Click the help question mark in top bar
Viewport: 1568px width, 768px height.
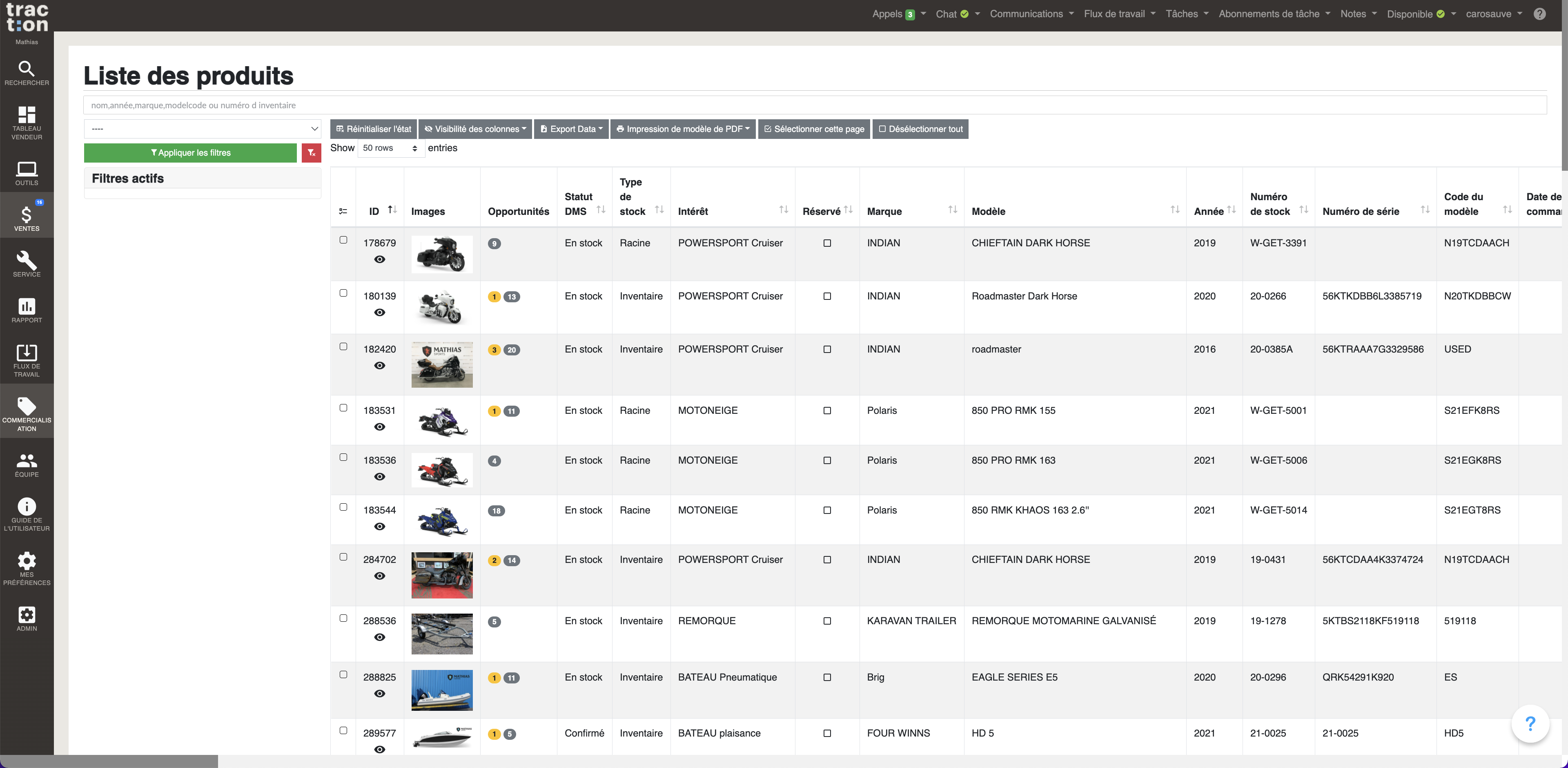1539,14
